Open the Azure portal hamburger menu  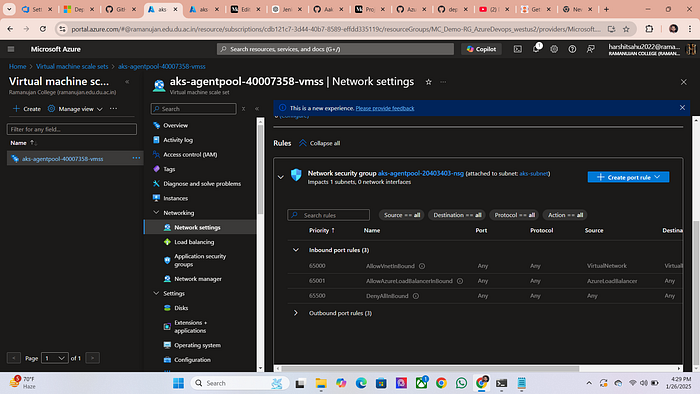pyautogui.click(x=11, y=49)
